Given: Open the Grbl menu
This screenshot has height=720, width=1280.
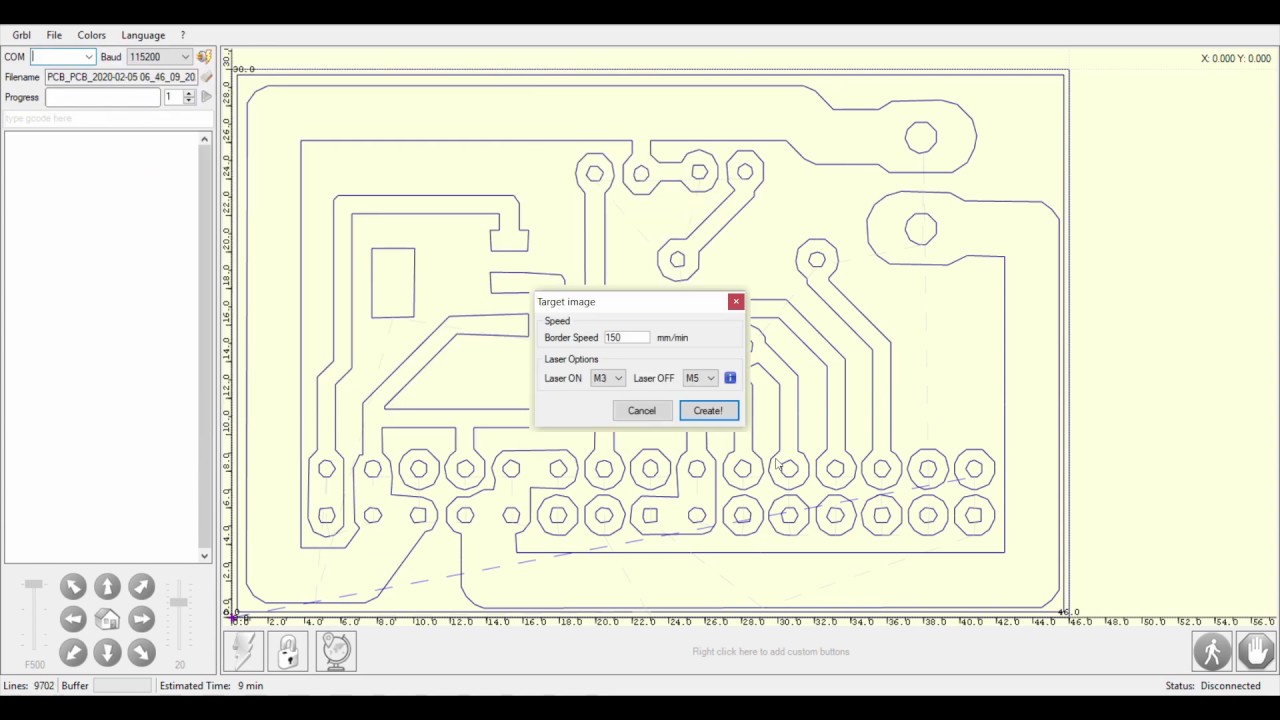Looking at the screenshot, I should coord(21,35).
